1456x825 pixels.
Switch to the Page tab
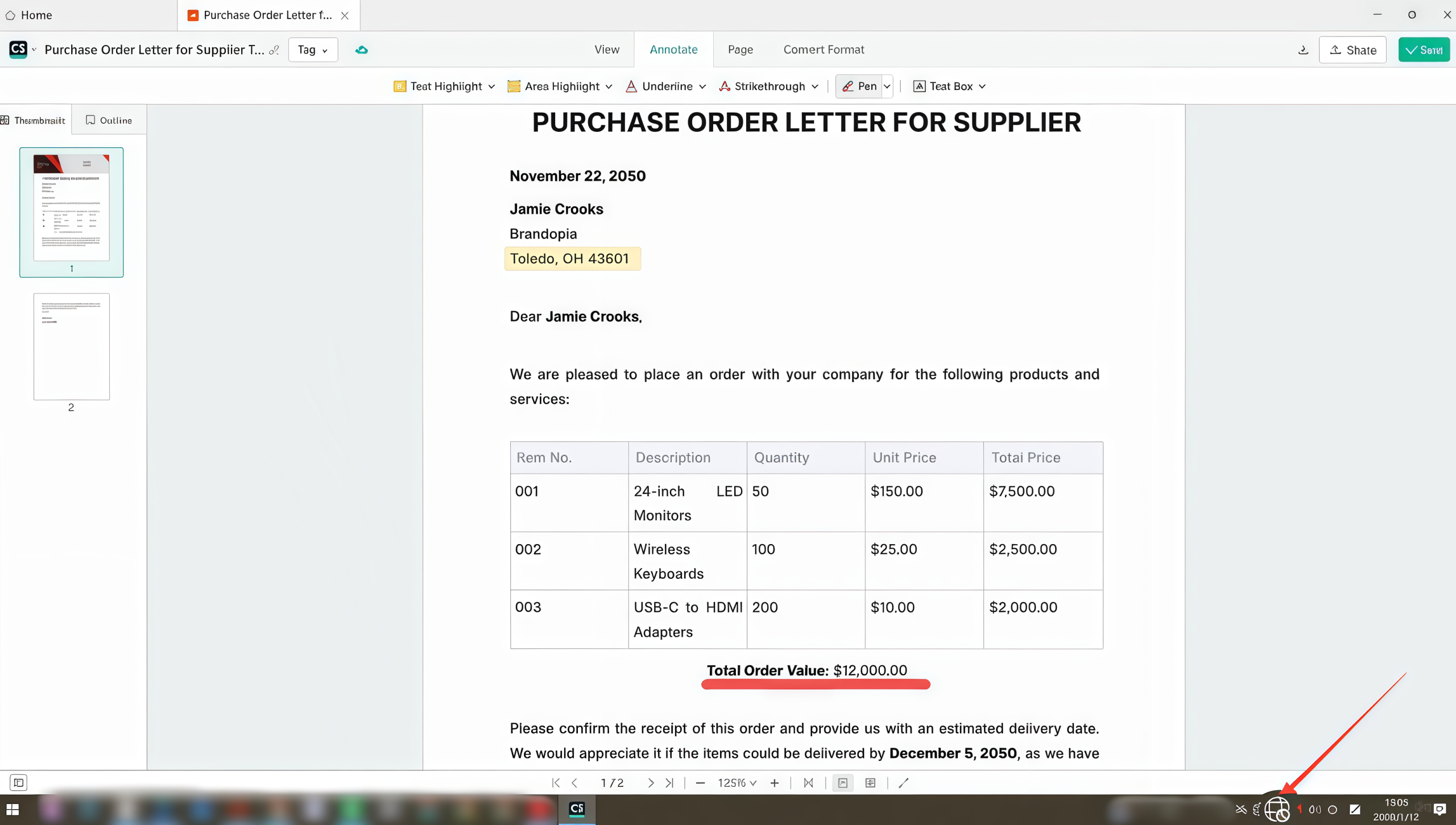click(x=740, y=49)
